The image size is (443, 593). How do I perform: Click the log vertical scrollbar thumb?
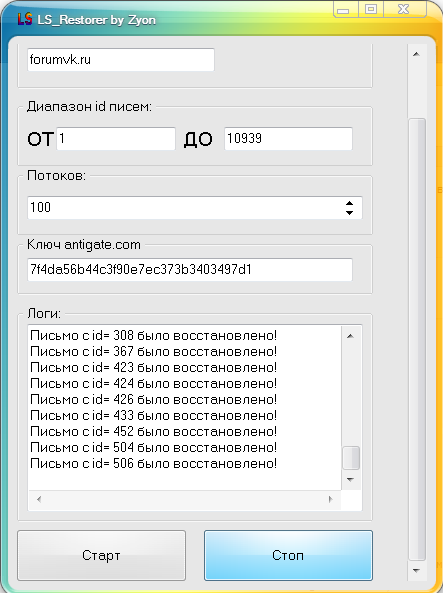point(351,458)
